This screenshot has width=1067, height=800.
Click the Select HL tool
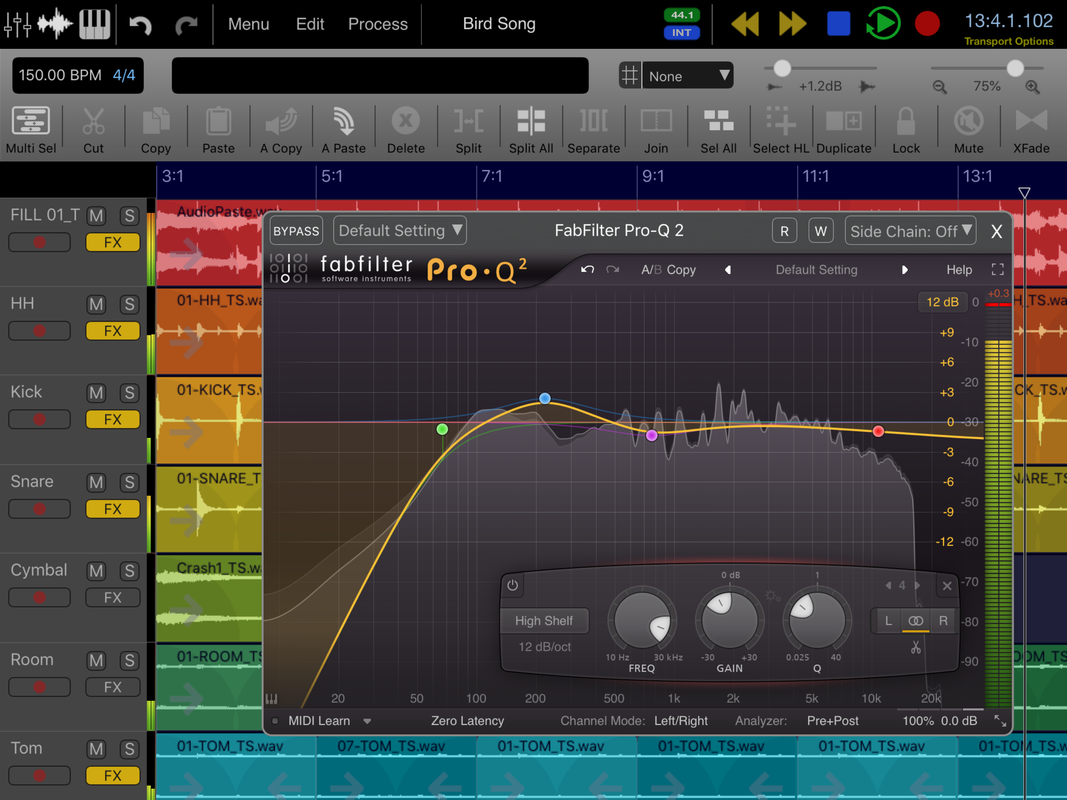781,131
